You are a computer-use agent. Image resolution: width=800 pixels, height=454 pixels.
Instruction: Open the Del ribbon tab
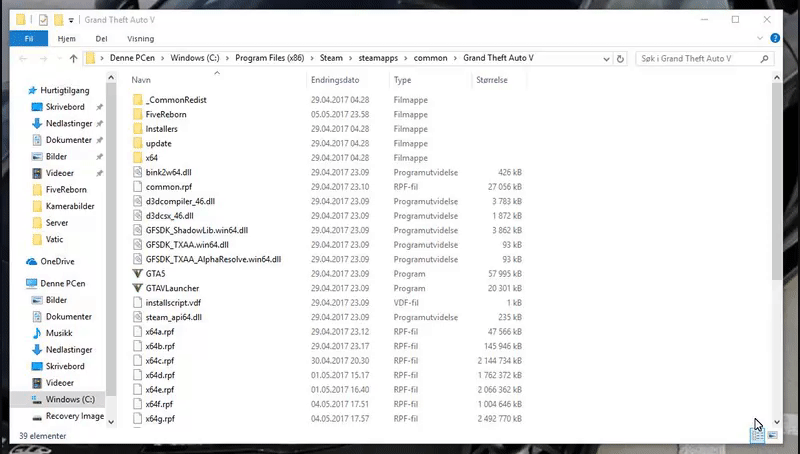pos(102,39)
